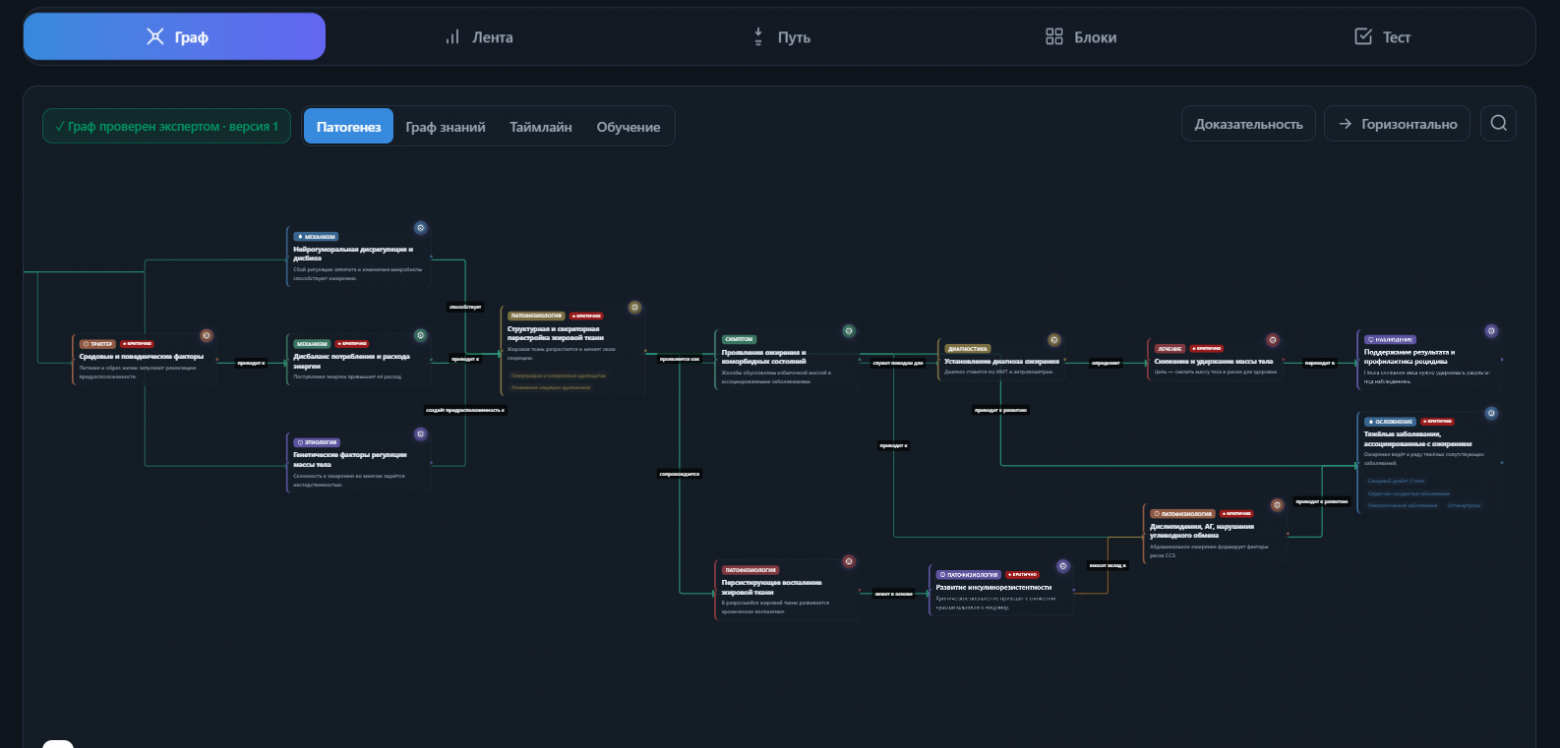Click the expert-verified graph version badge
The image size is (1560, 748).
pyautogui.click(x=166, y=126)
